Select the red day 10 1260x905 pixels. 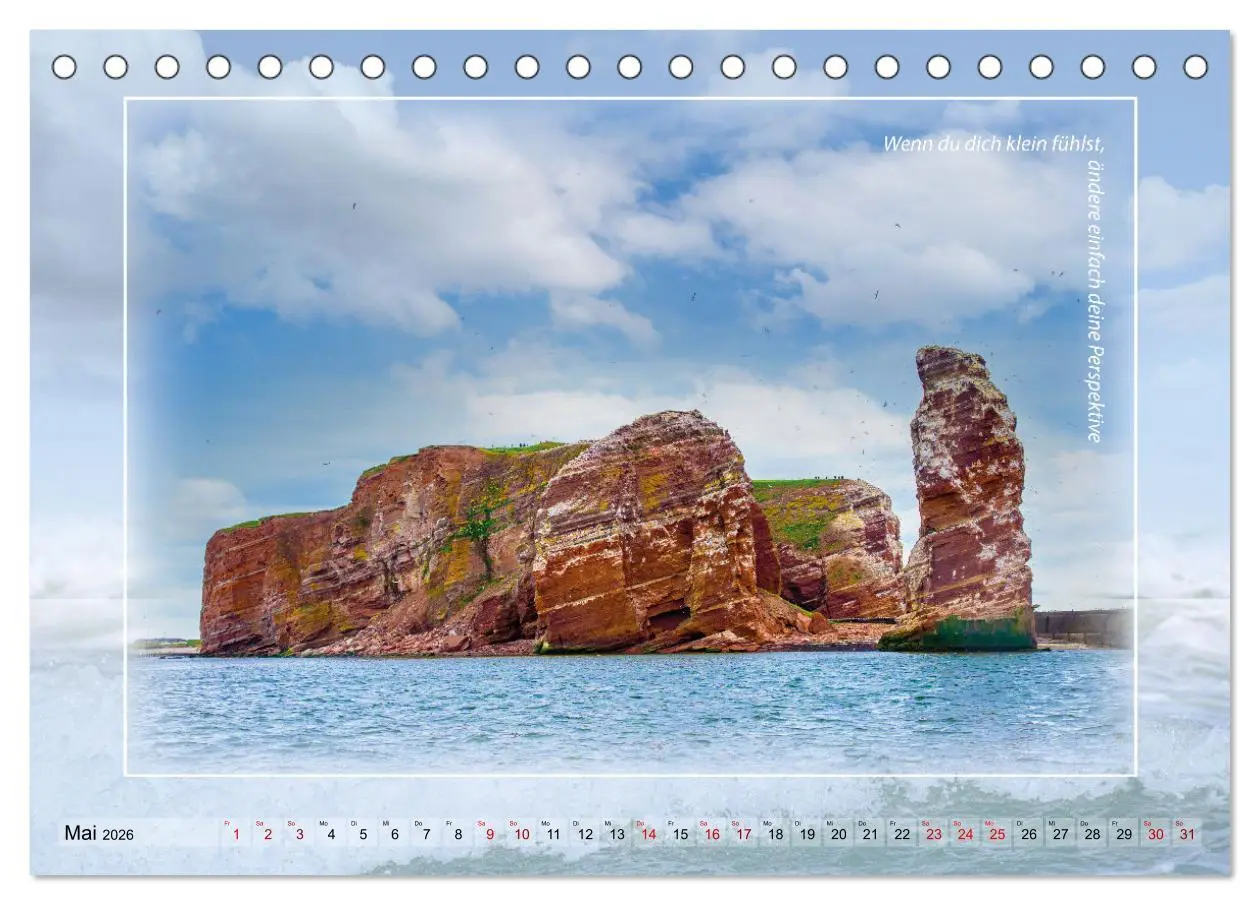click(521, 833)
